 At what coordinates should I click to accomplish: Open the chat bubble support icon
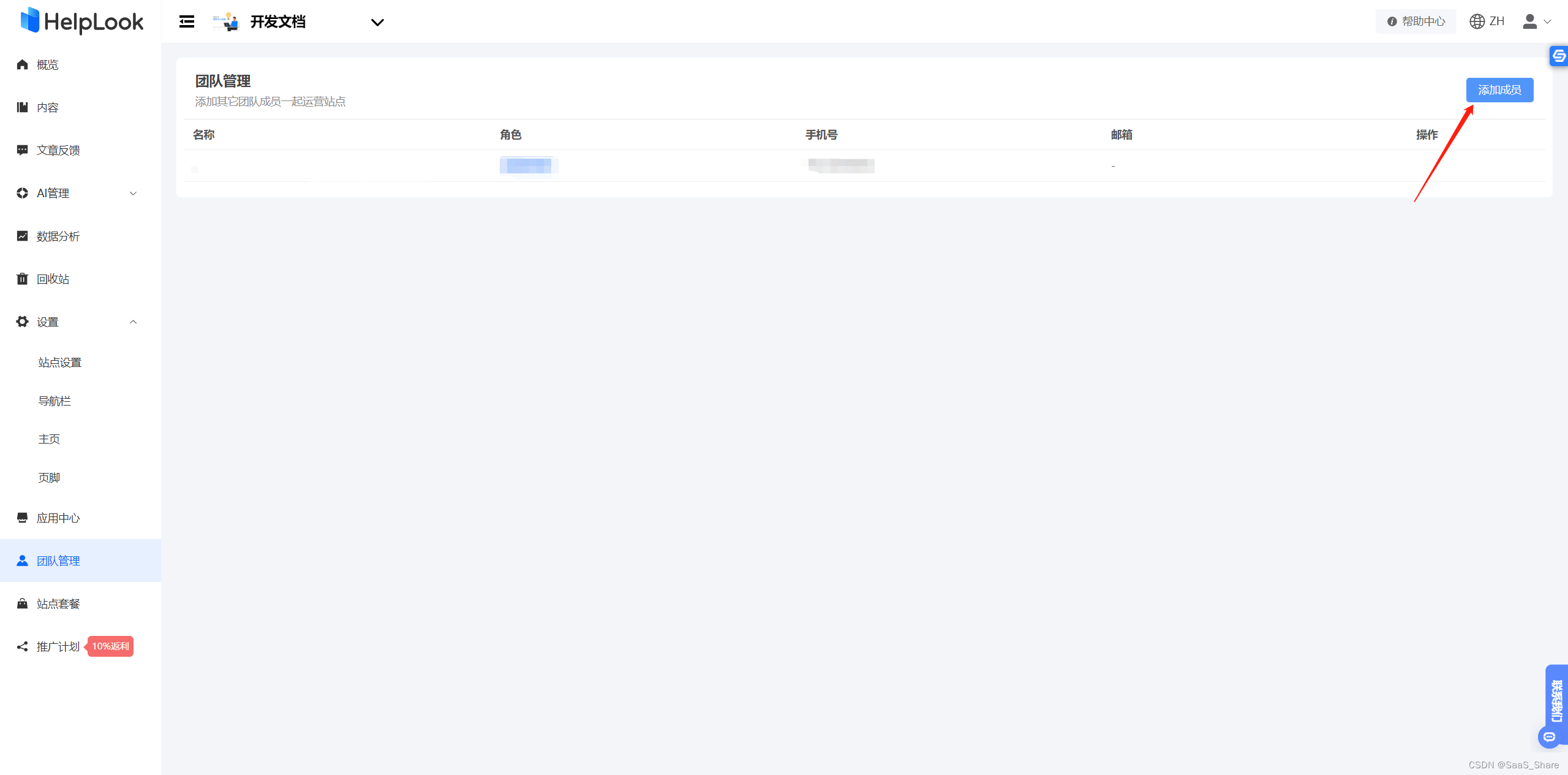click(1550, 737)
